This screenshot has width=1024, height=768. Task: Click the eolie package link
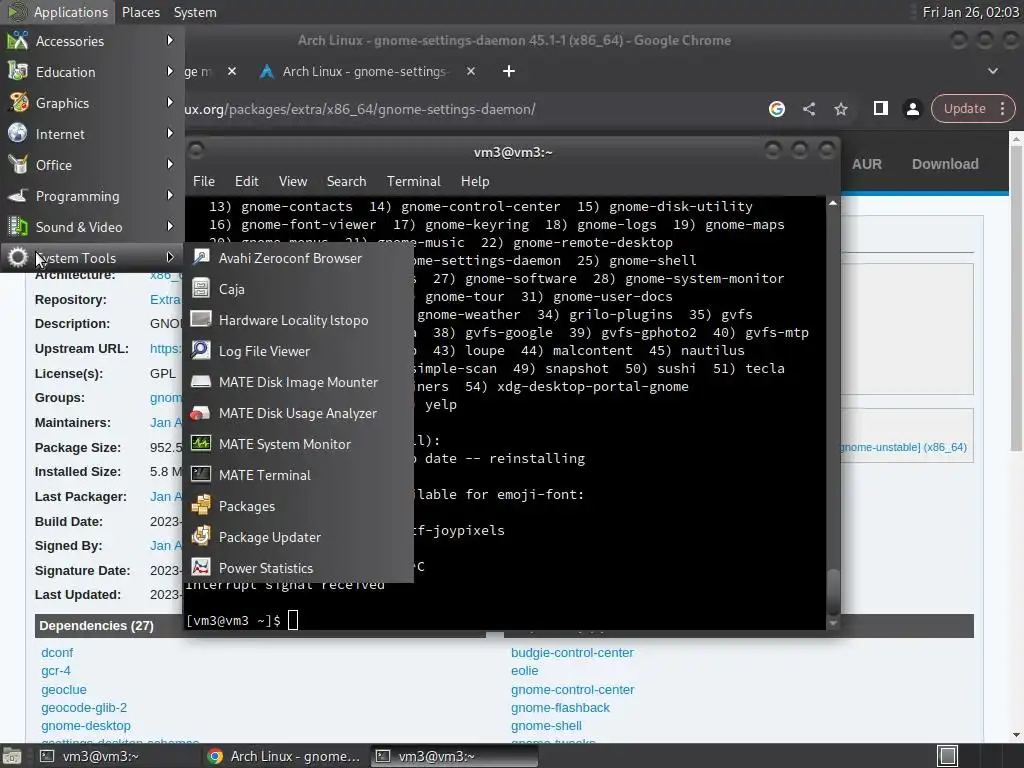coord(524,671)
